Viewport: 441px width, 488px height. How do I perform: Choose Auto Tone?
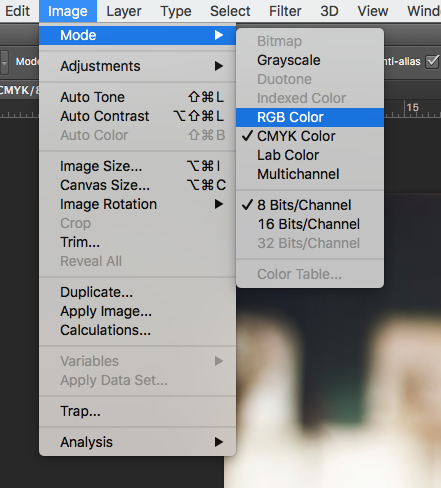tap(137, 97)
